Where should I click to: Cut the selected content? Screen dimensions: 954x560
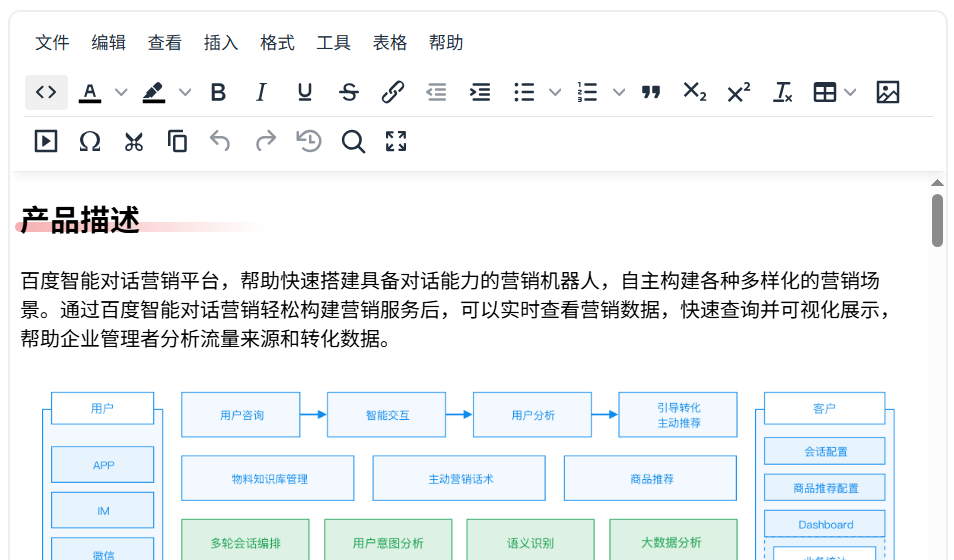134,141
